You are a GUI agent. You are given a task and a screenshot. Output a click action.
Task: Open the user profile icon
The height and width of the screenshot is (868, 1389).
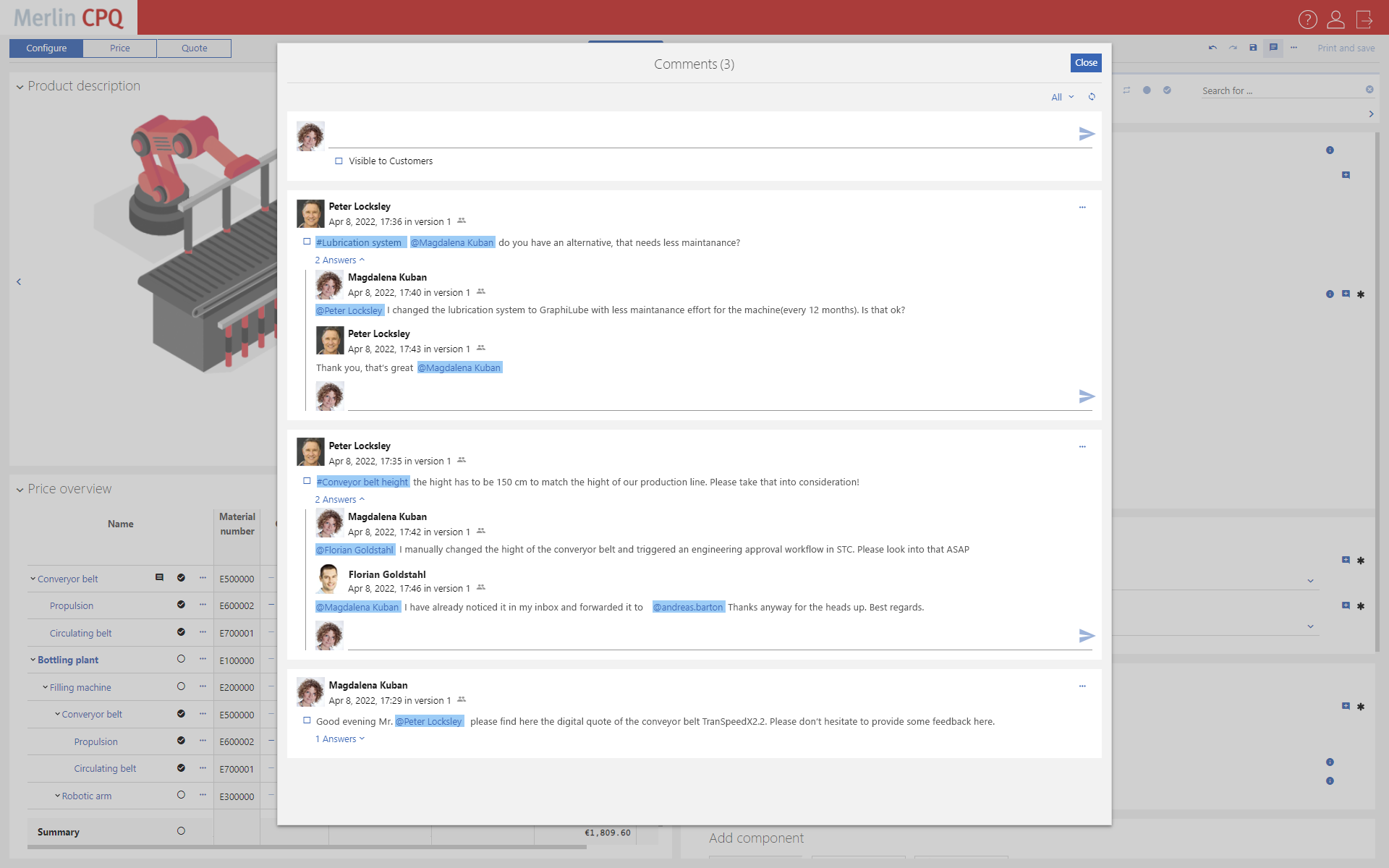click(1335, 20)
